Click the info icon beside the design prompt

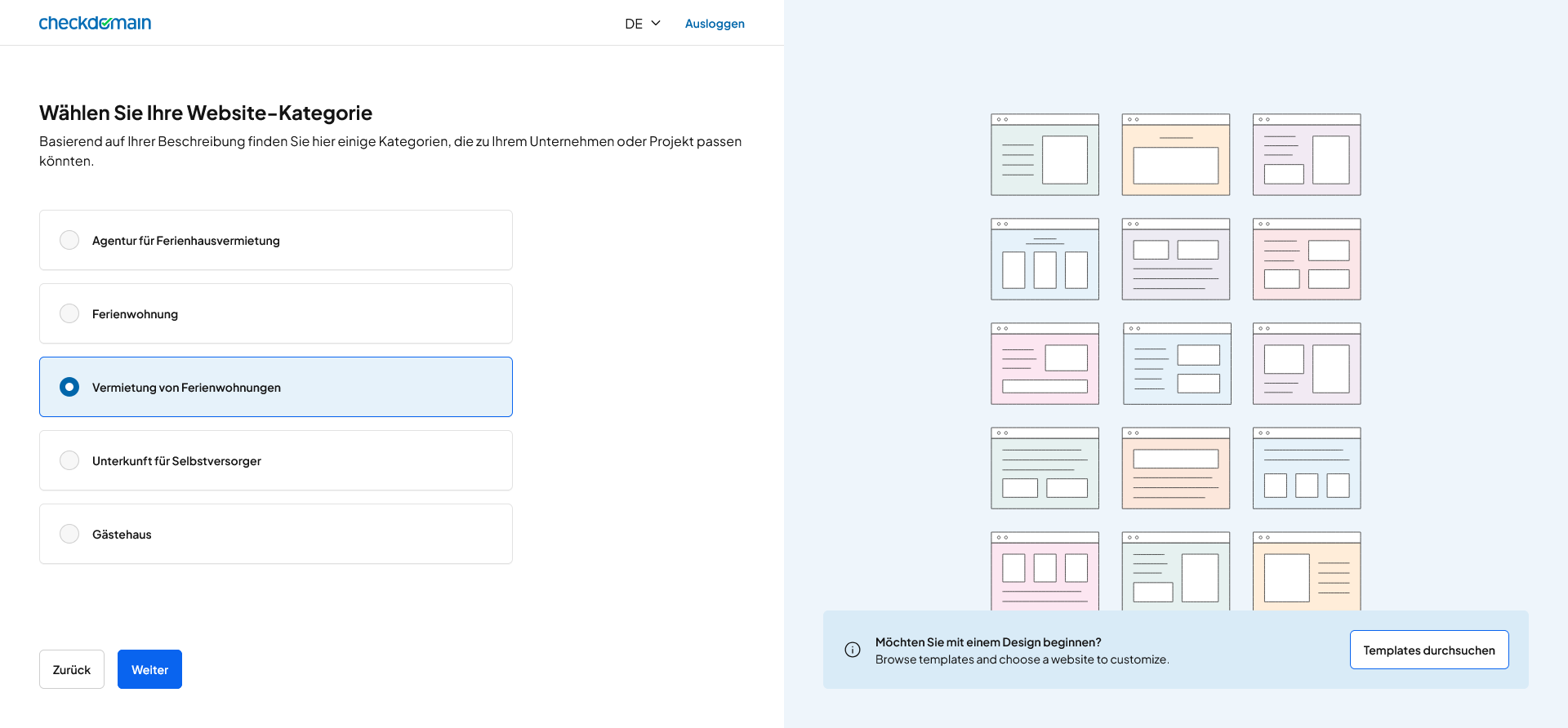(x=853, y=650)
